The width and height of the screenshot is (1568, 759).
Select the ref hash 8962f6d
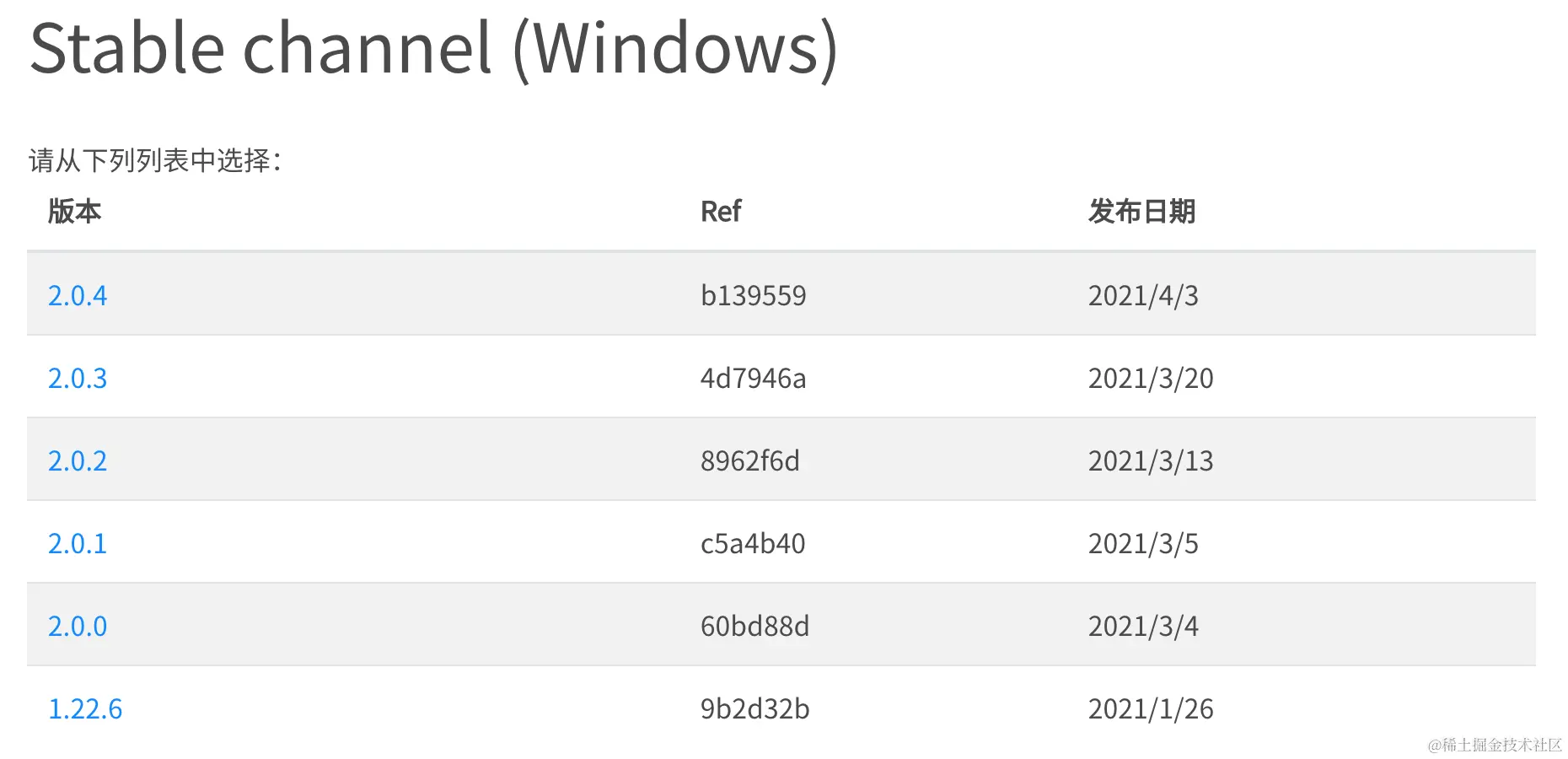pos(750,460)
